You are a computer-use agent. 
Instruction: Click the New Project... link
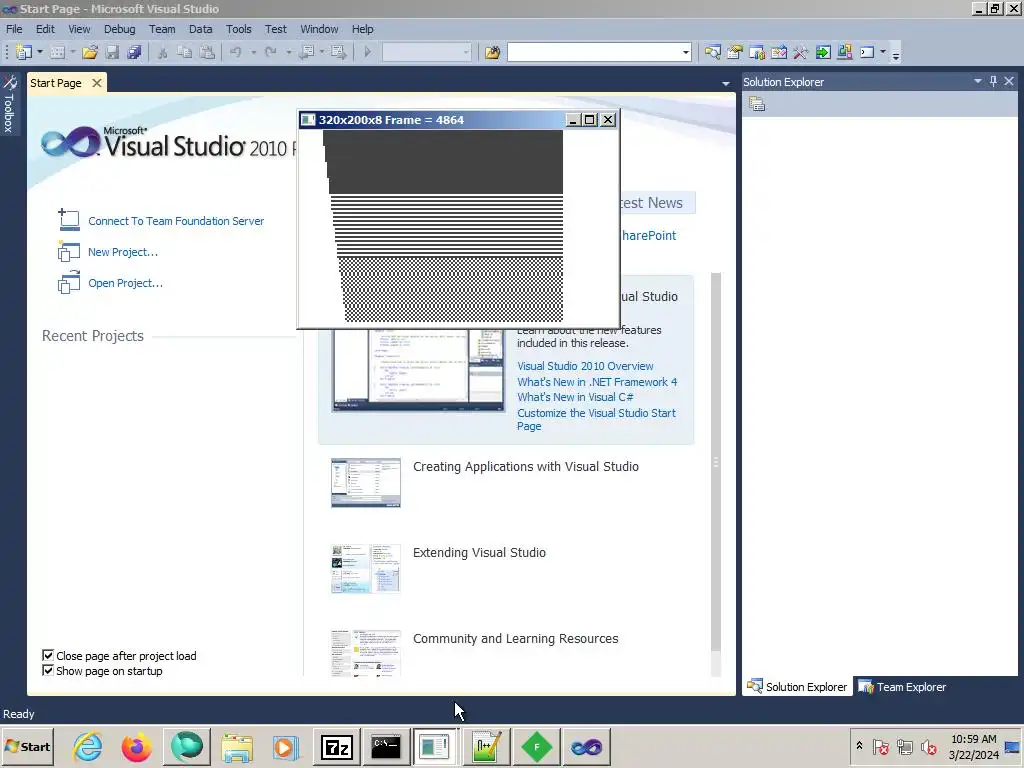point(123,251)
